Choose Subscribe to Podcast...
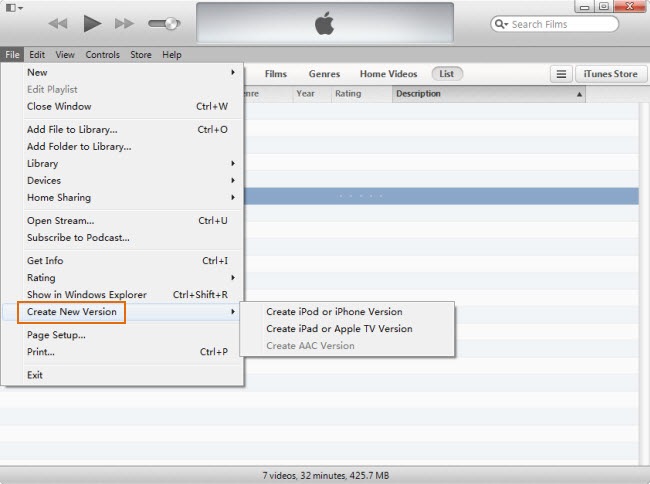Image resolution: width=650 pixels, height=484 pixels. [x=131, y=237]
